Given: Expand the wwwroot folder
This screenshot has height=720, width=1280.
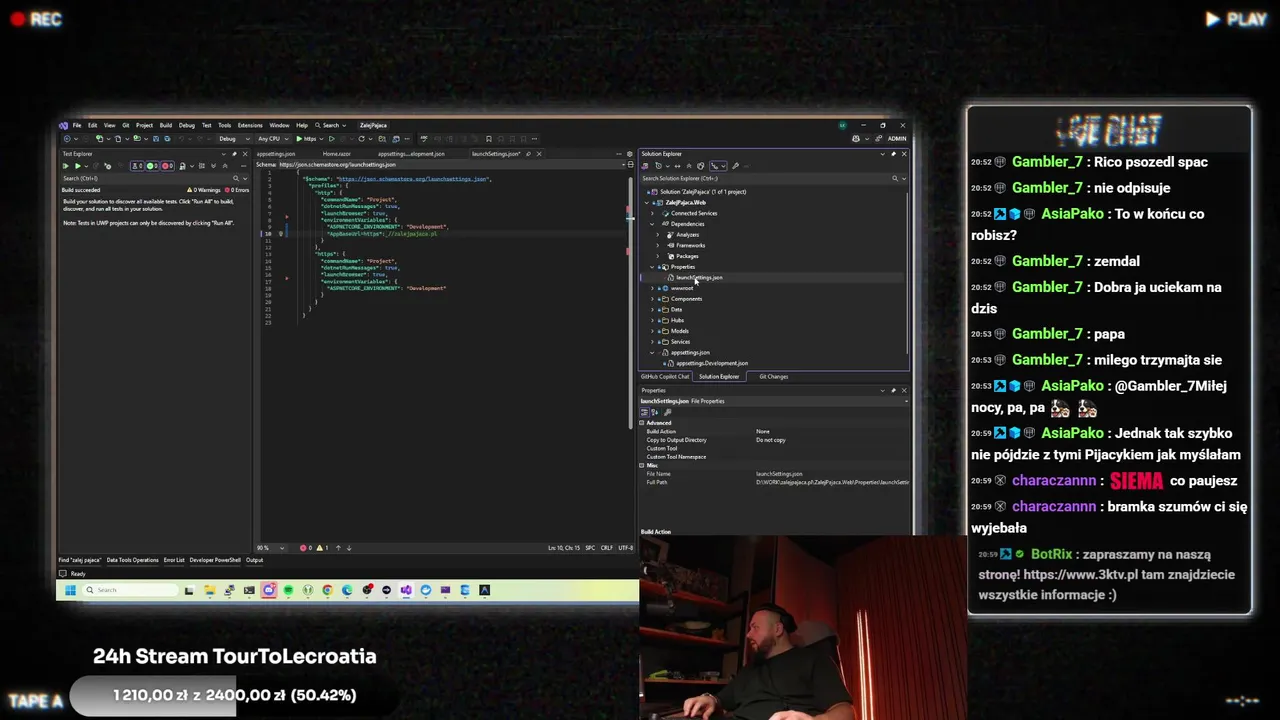Looking at the screenshot, I should click(652, 288).
